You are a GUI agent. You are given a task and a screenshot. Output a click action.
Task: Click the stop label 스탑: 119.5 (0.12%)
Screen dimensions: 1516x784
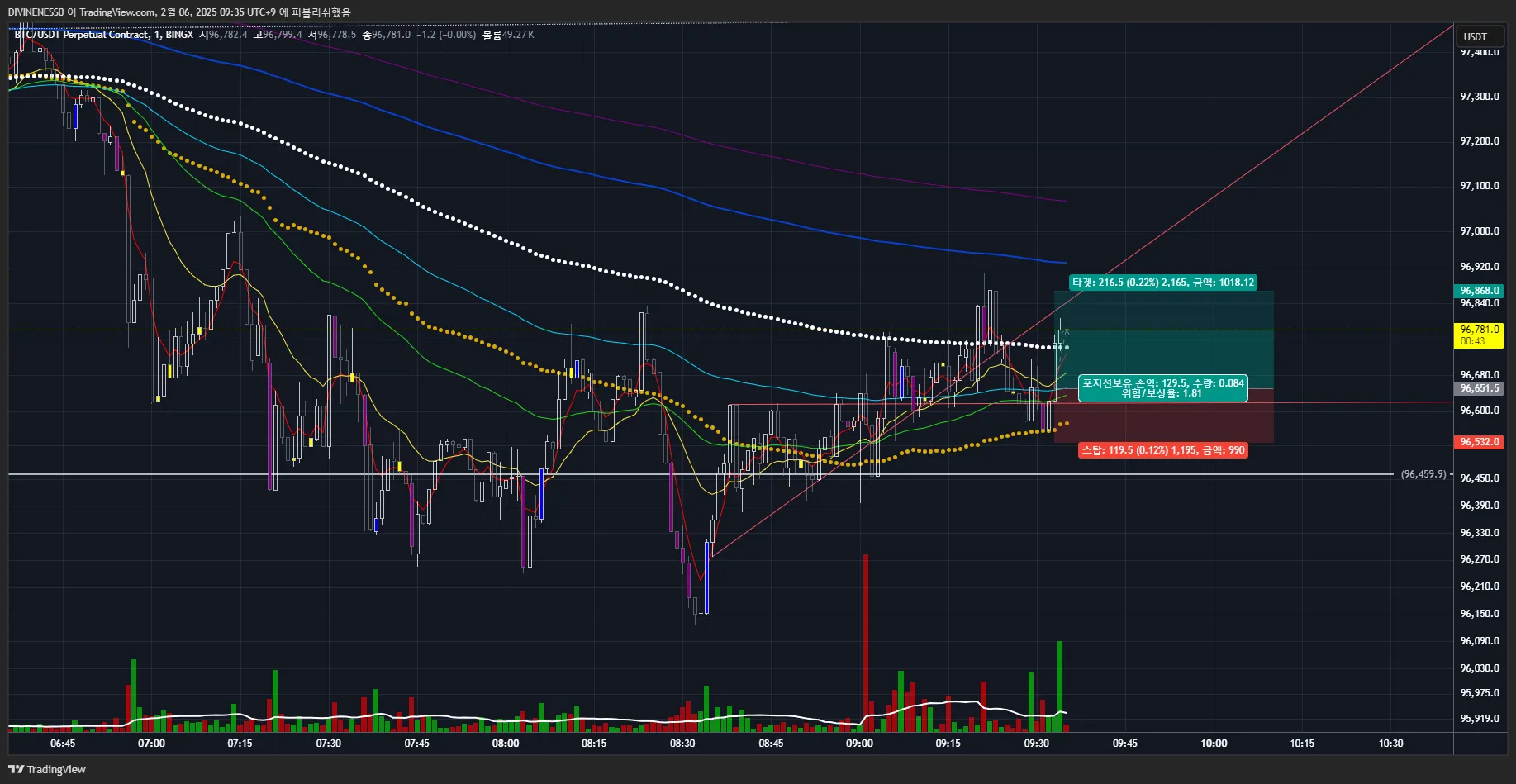1162,450
